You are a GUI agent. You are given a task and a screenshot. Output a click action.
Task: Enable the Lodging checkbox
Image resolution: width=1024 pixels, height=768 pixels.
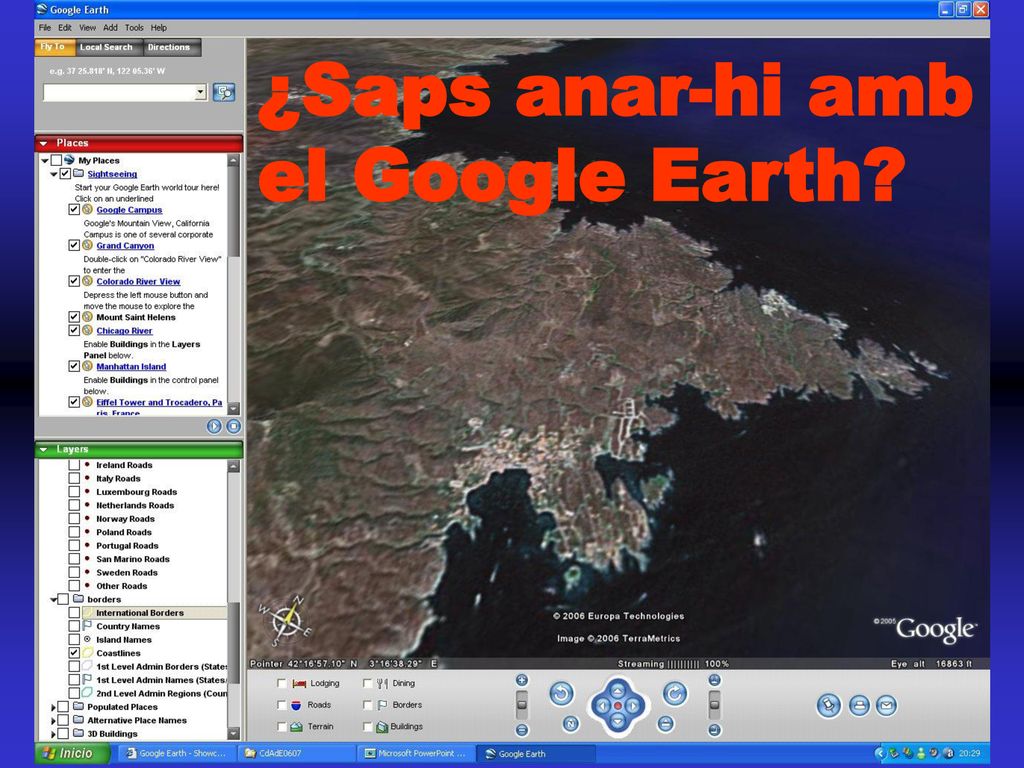[x=281, y=683]
